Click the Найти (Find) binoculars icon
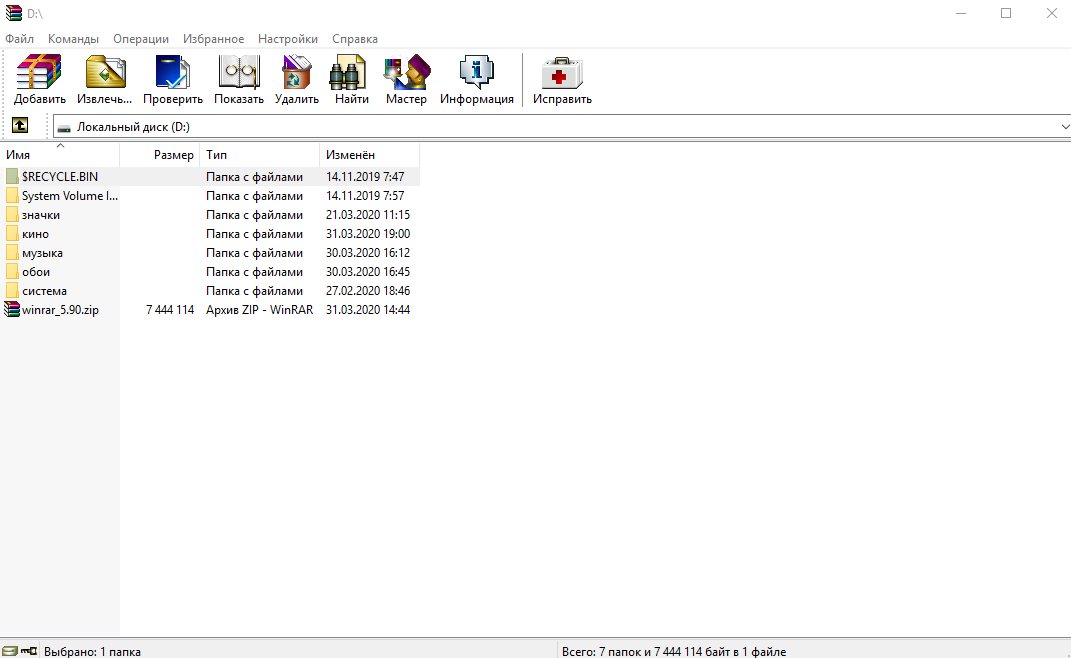Screen dimensions: 1071x658 (348, 72)
